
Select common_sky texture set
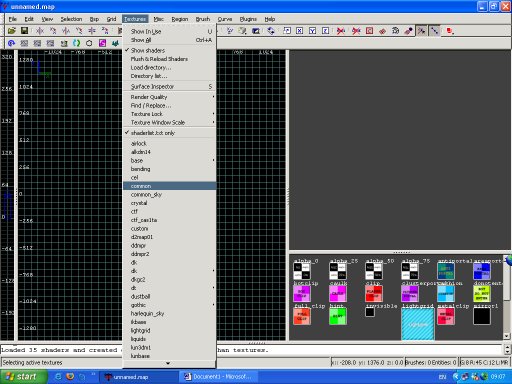[170, 194]
